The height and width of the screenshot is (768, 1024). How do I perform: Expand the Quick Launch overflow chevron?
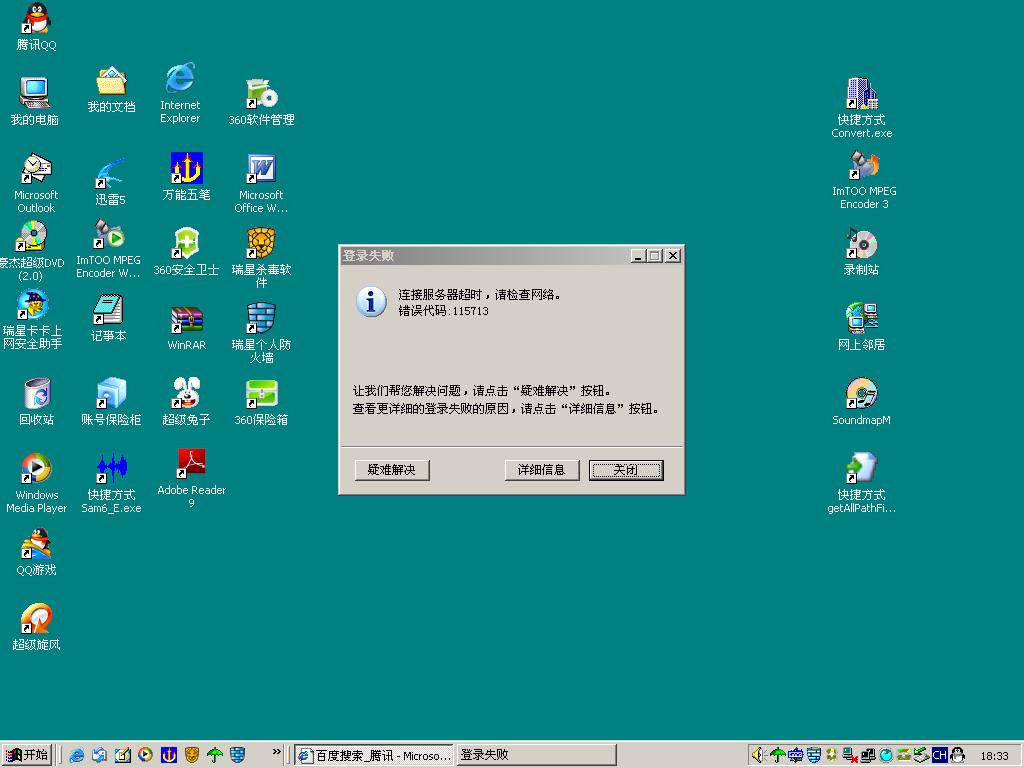tap(277, 752)
